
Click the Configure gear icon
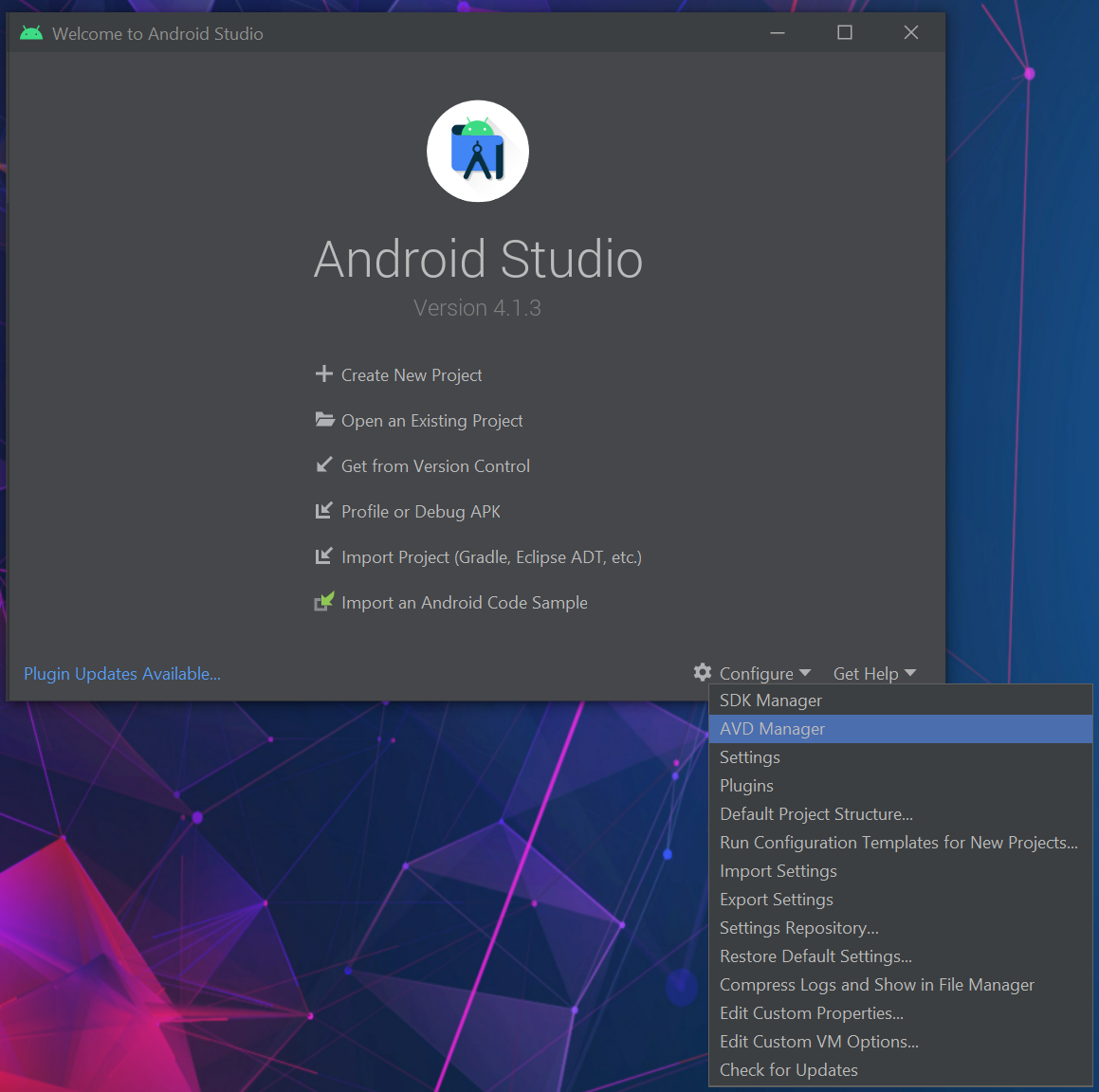click(x=703, y=673)
